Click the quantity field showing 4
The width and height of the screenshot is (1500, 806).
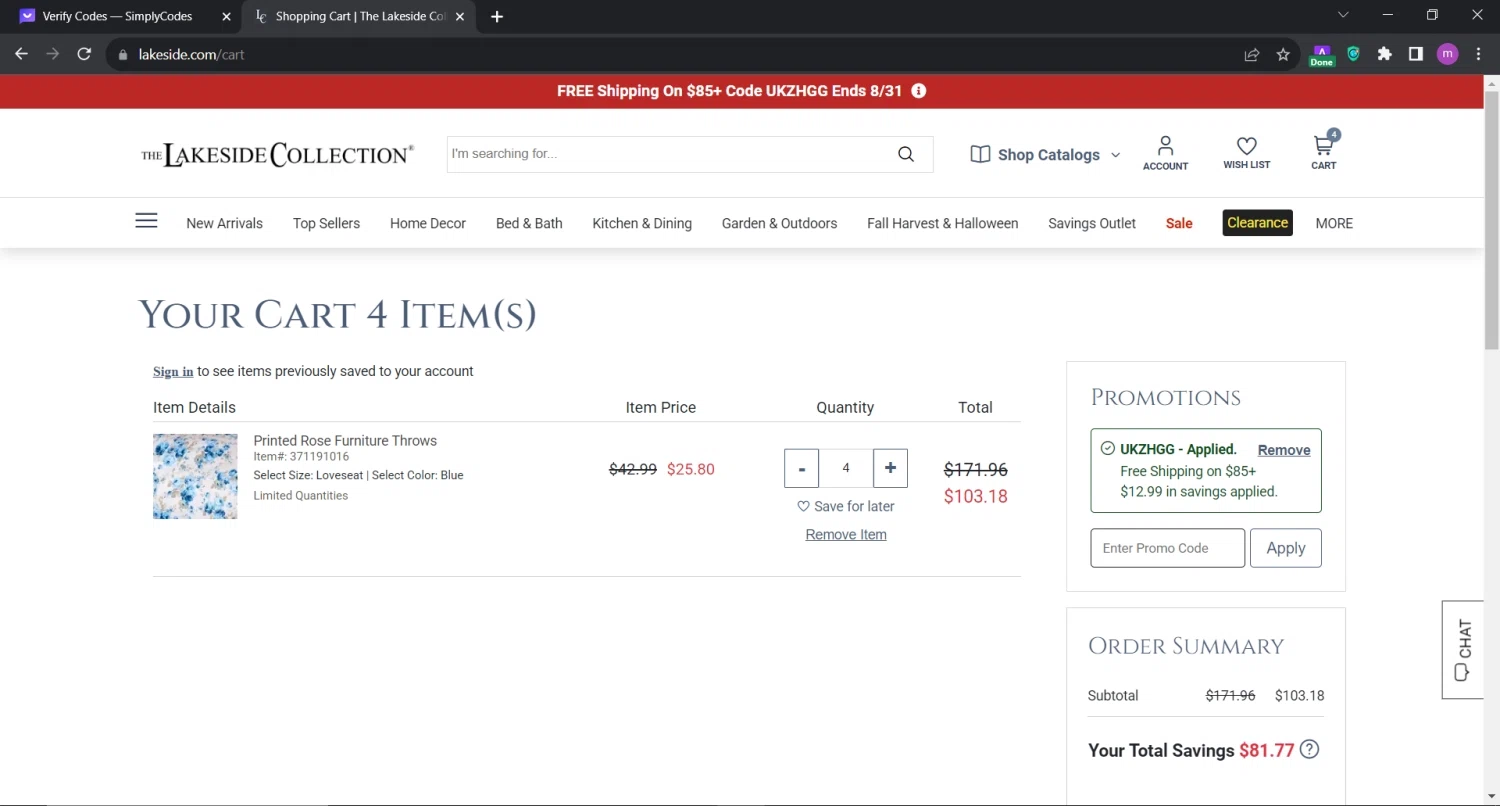click(846, 468)
